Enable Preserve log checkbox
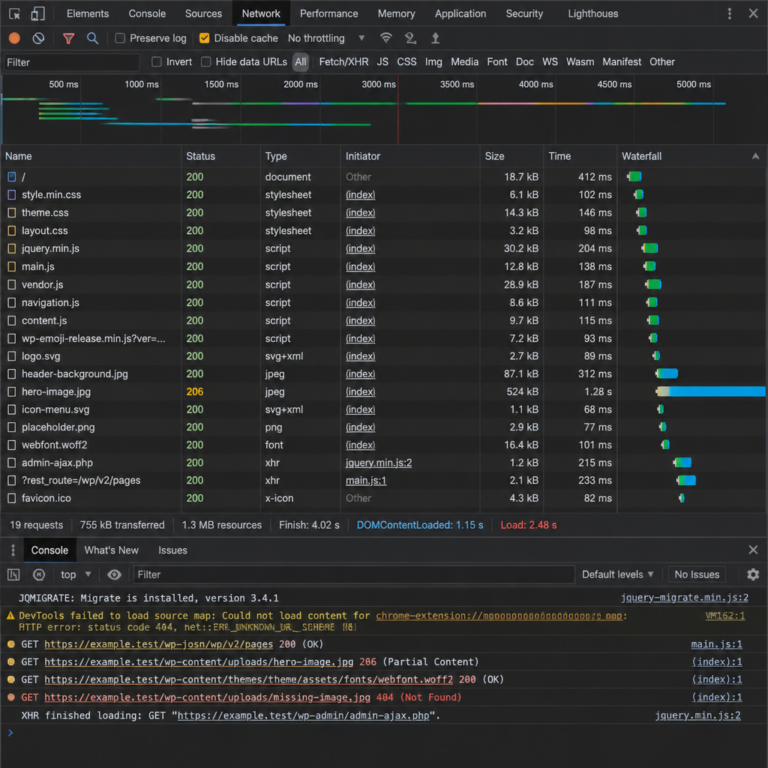 (x=120, y=38)
